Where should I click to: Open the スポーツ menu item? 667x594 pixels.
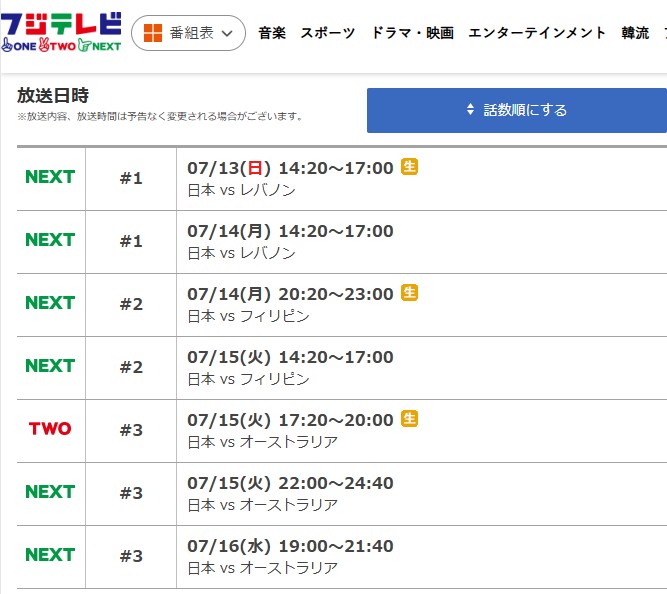pyautogui.click(x=328, y=33)
